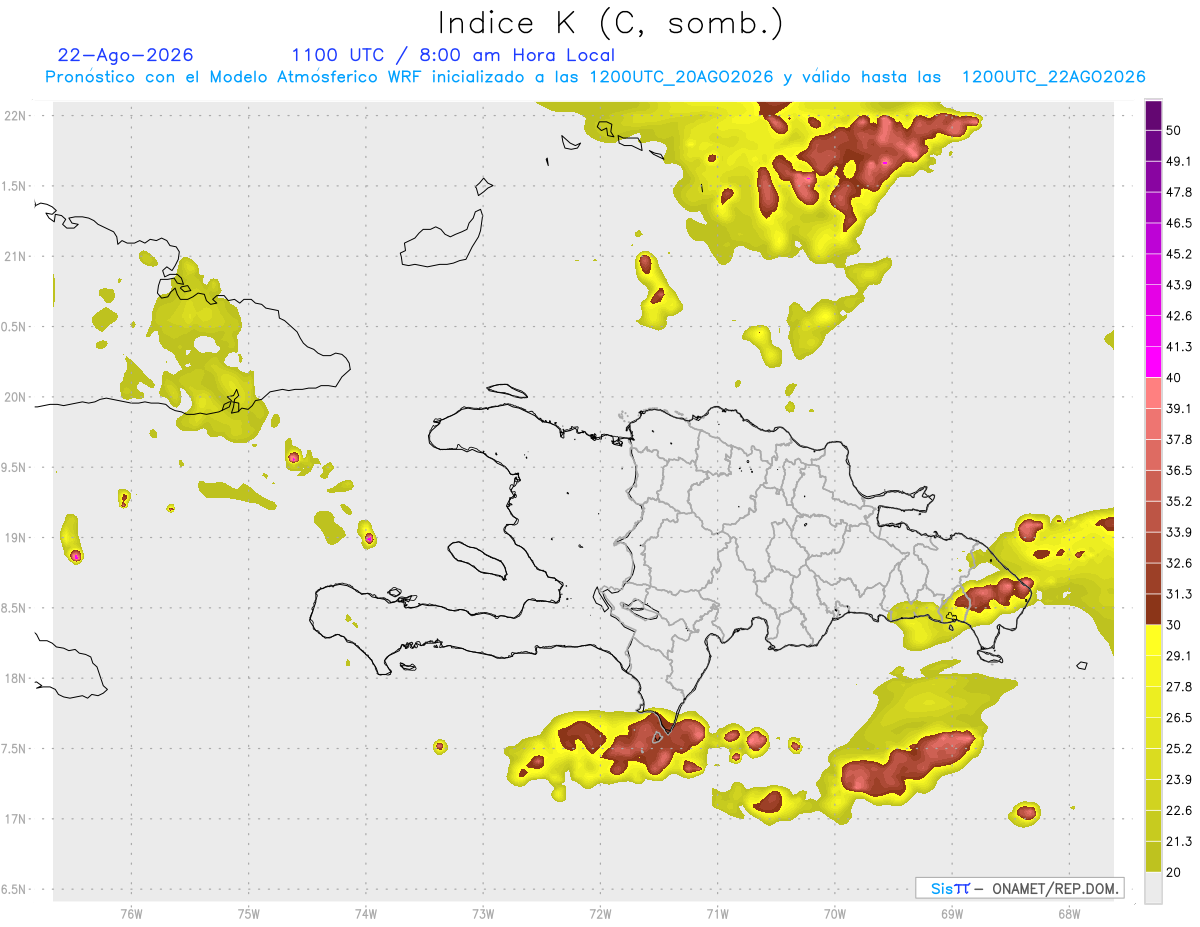Click the '18N' latitude label

click(17, 678)
